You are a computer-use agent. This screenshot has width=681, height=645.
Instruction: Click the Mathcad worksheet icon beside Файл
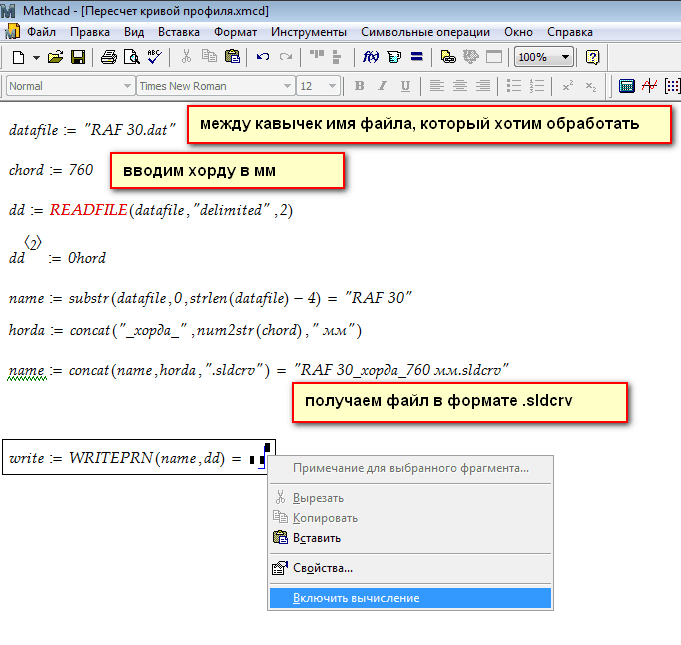point(12,32)
